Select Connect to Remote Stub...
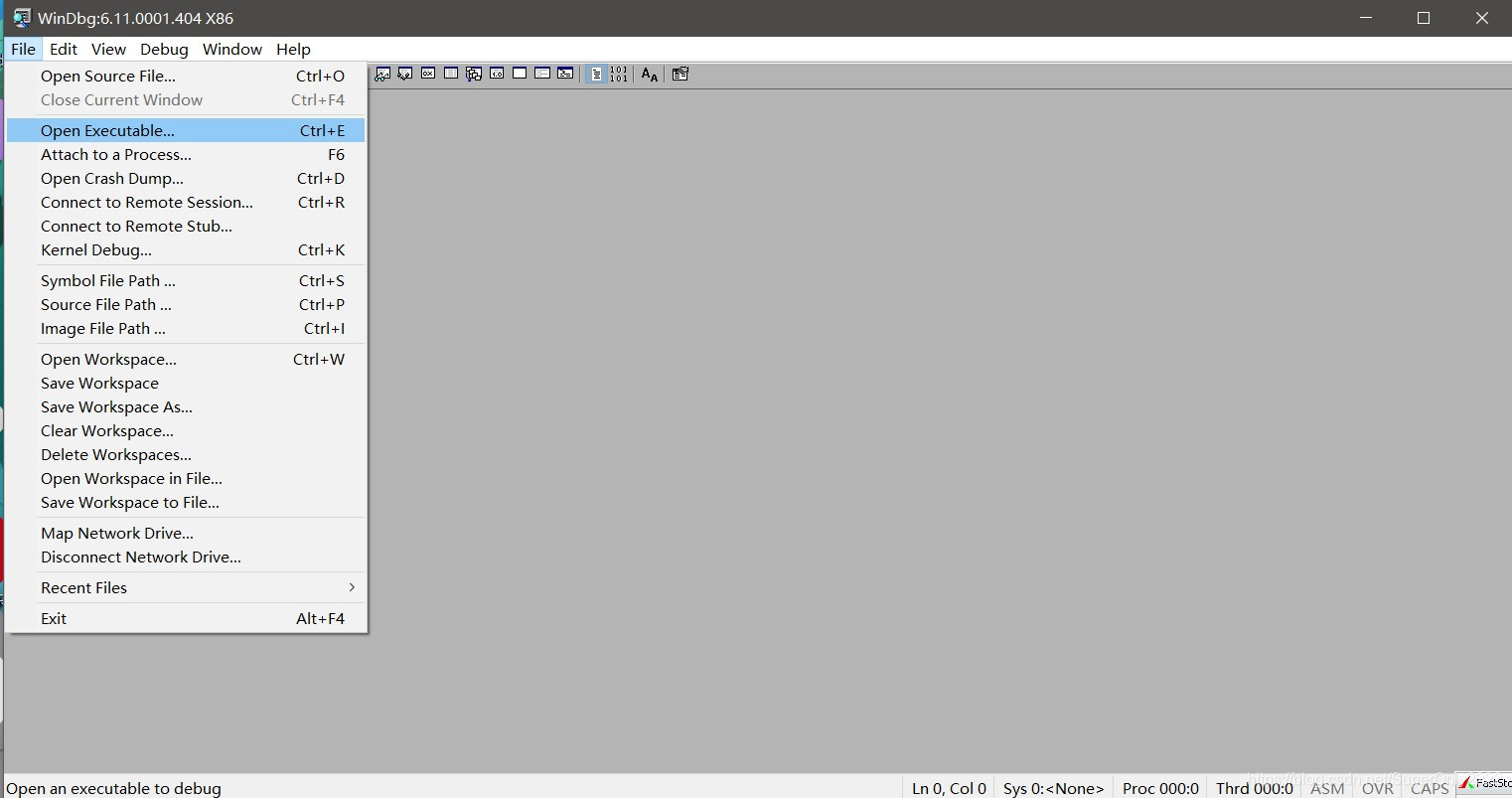 pos(186,226)
